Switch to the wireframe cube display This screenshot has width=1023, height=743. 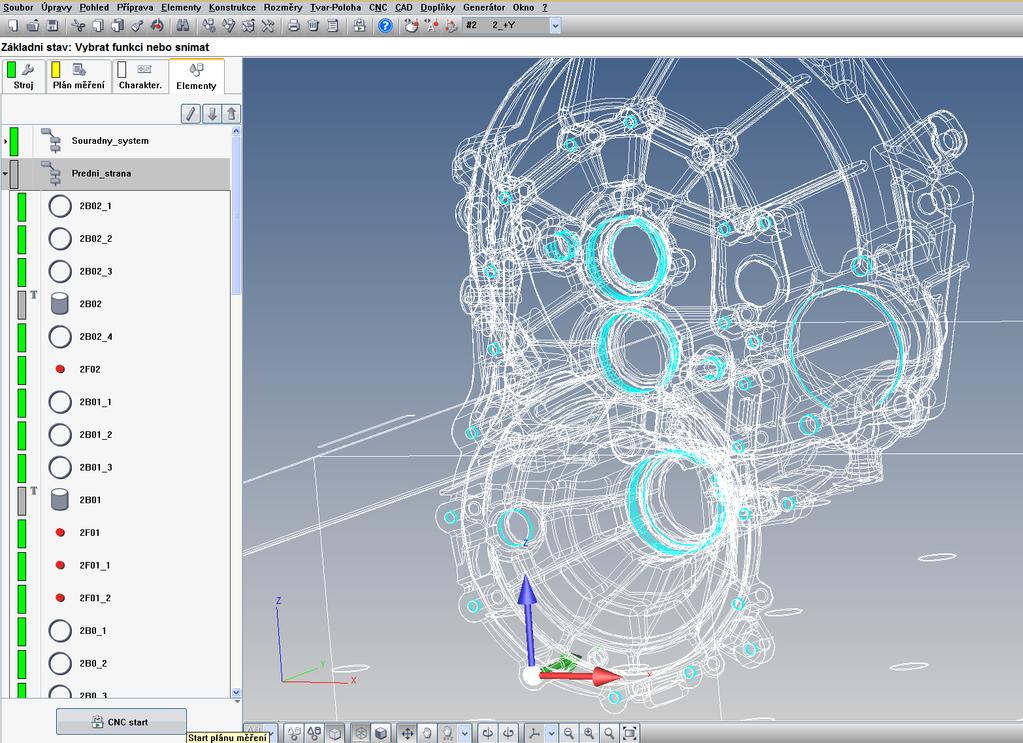pyautogui.click(x=360, y=733)
